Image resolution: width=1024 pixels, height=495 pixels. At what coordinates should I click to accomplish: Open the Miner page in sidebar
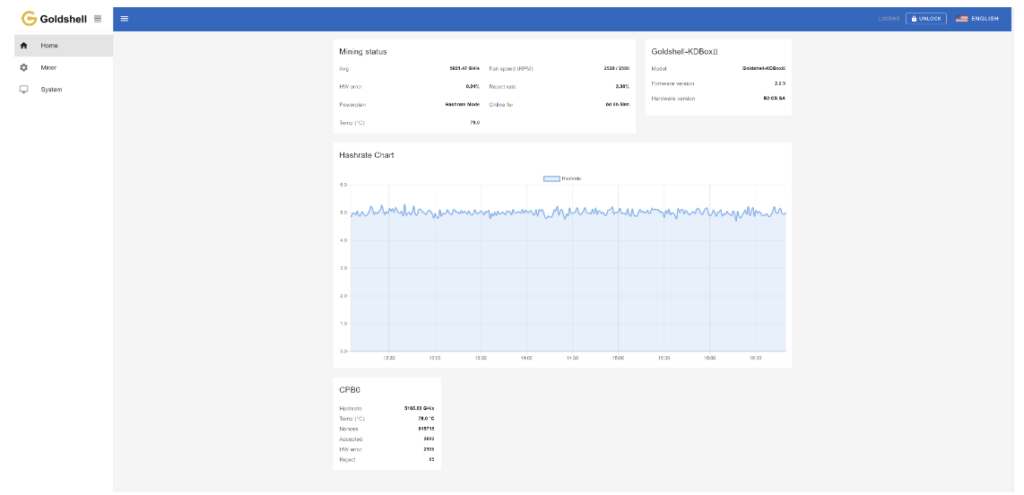tap(63, 67)
